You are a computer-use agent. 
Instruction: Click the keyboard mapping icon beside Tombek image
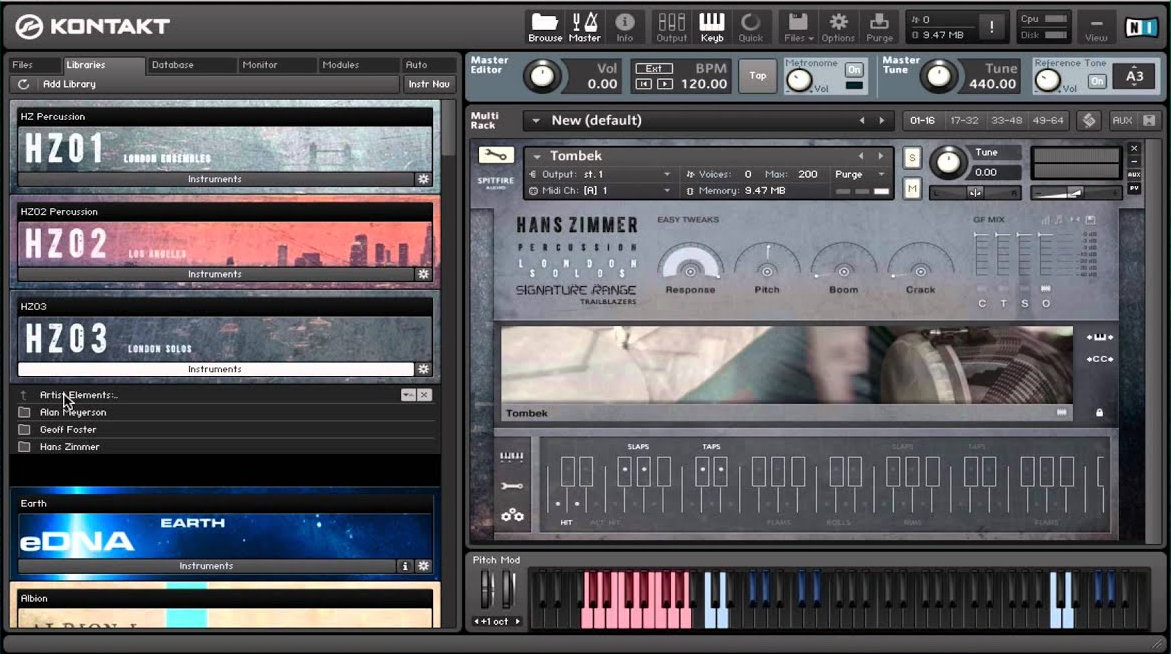pyautogui.click(x=1099, y=337)
